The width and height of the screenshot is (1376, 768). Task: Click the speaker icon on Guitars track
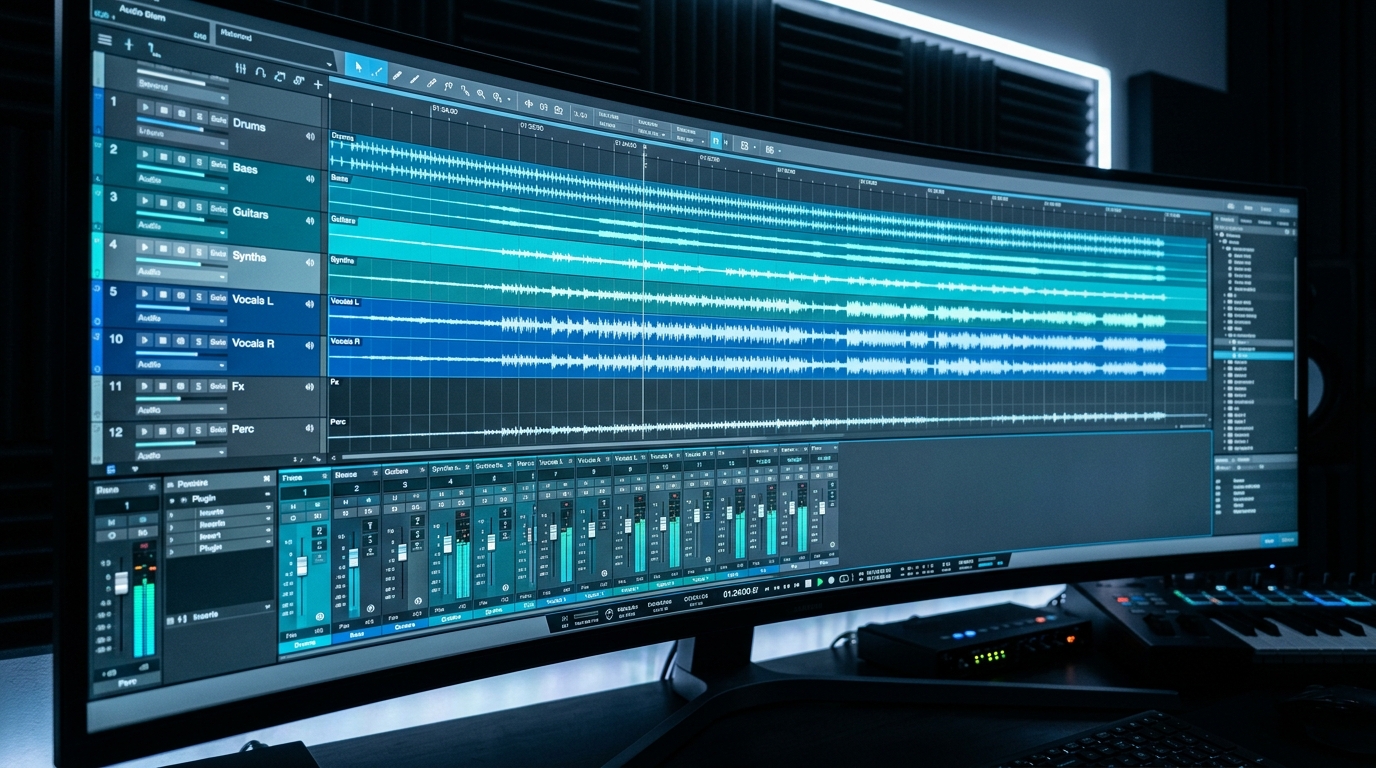310,219
